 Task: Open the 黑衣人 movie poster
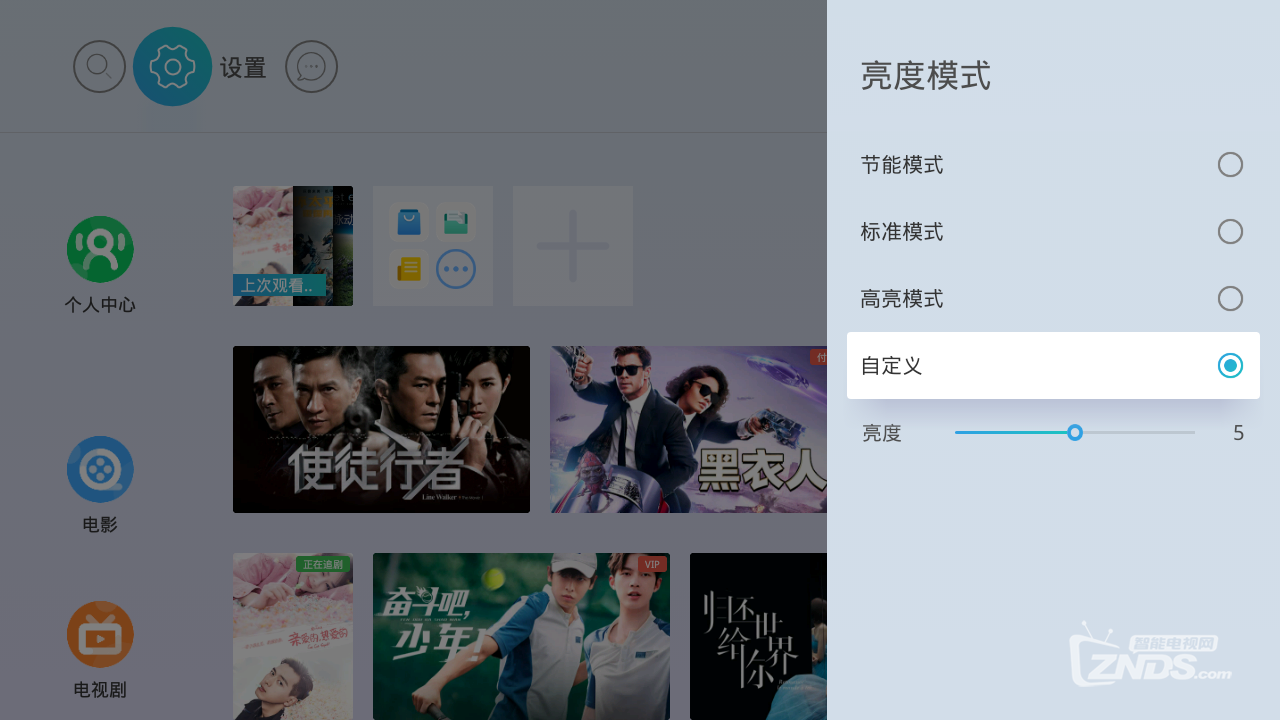tap(688, 430)
